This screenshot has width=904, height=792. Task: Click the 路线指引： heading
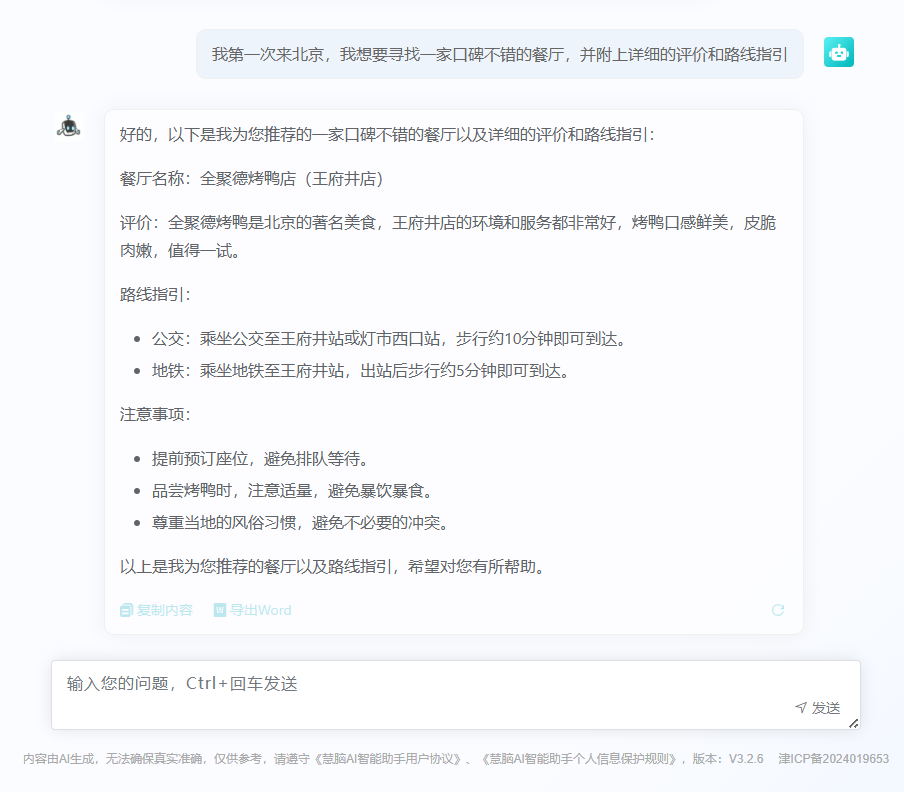click(155, 295)
